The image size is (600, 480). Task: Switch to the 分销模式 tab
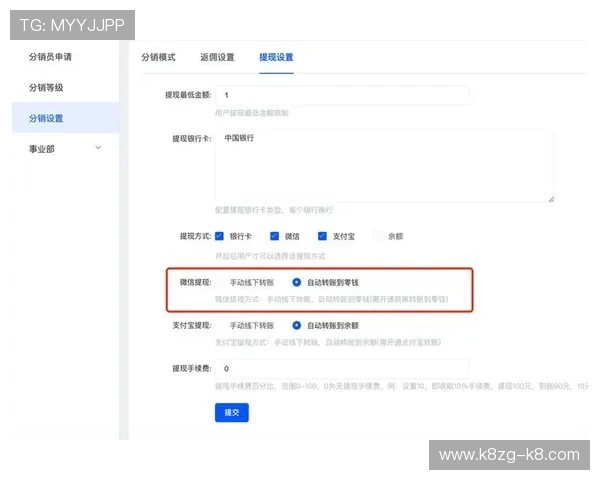(x=158, y=57)
